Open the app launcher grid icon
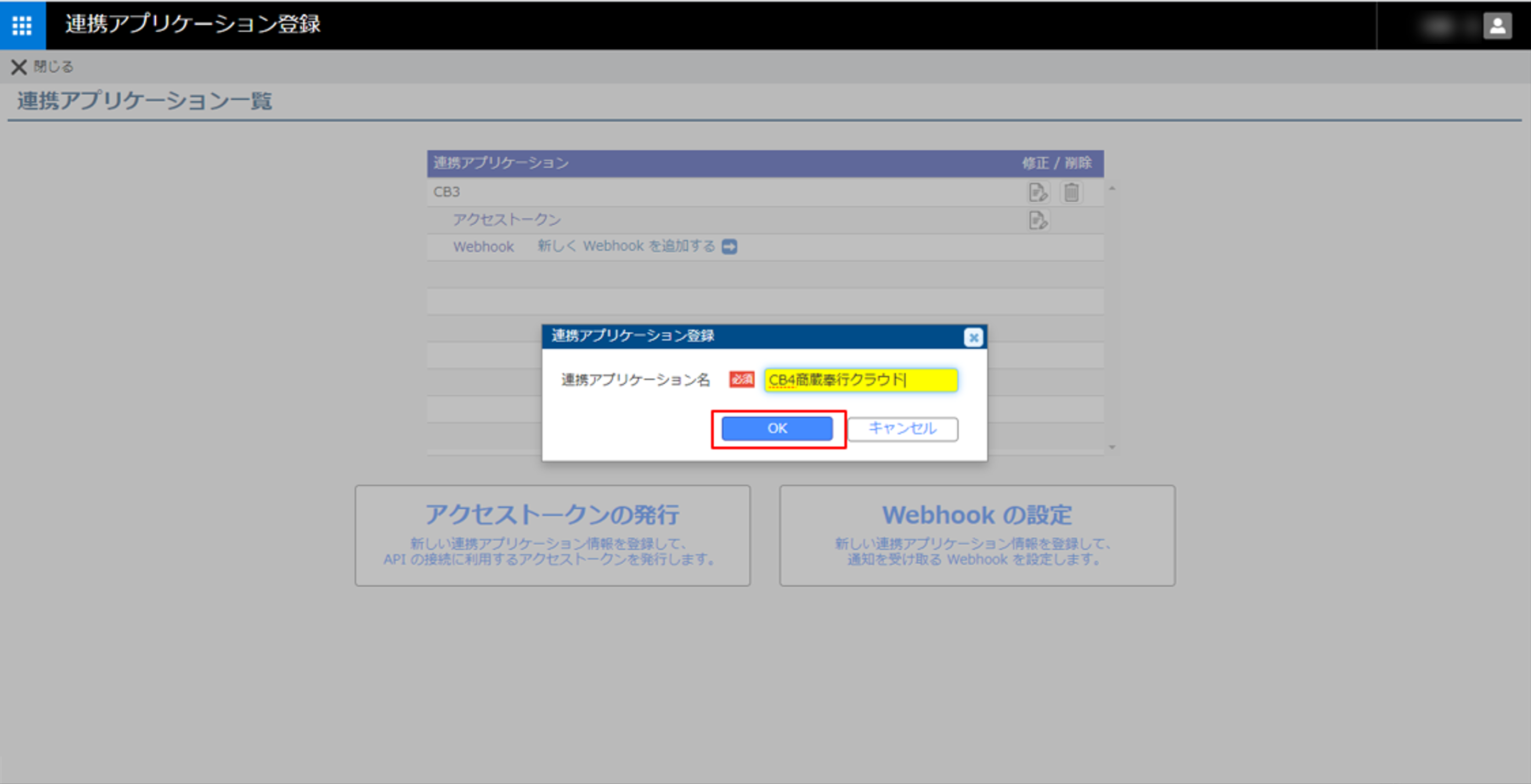Viewport: 1531px width, 784px height. (22, 25)
